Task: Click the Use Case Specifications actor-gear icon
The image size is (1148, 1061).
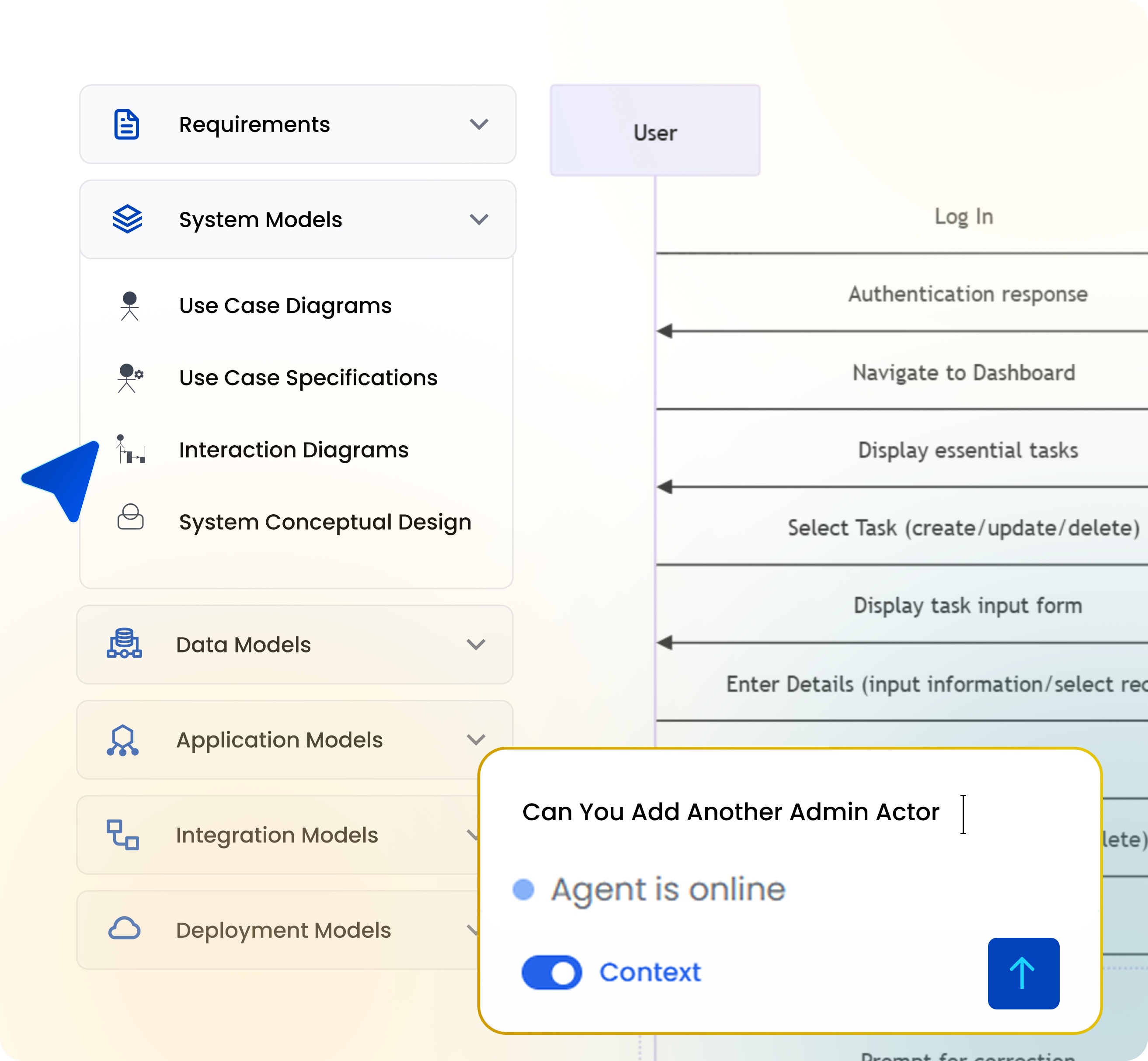Action: tap(130, 378)
